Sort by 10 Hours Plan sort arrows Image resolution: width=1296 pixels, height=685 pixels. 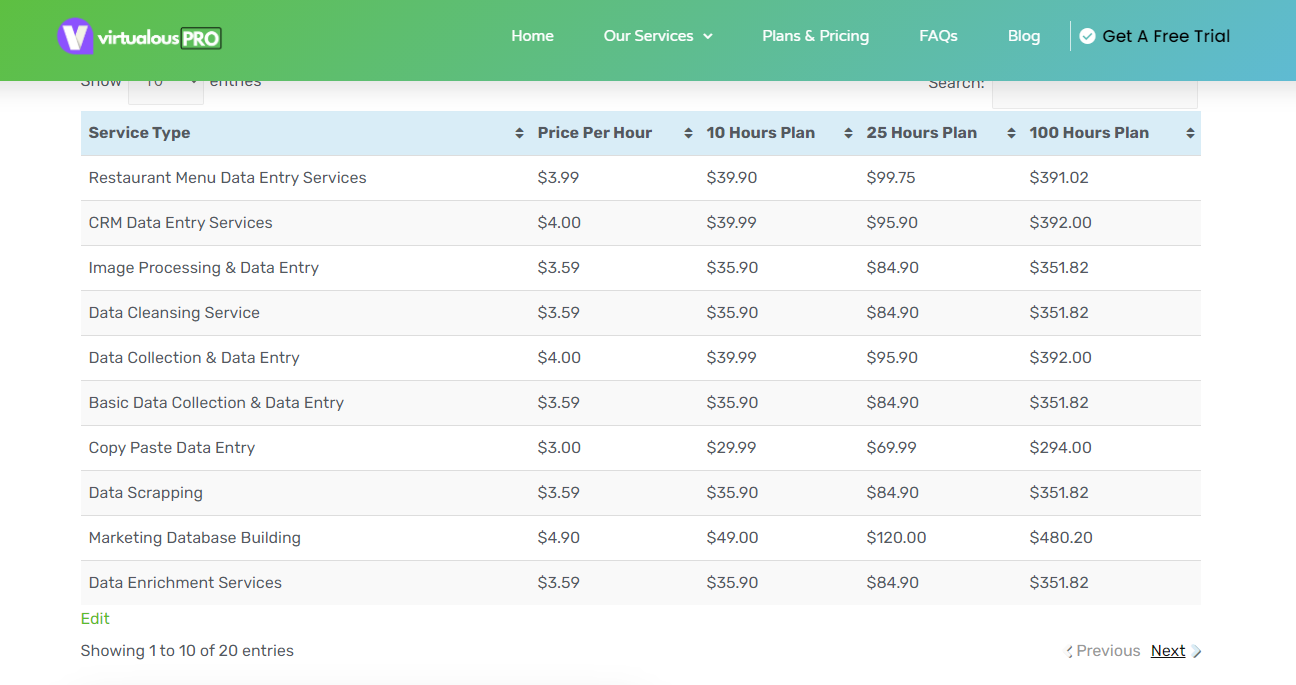[848, 133]
